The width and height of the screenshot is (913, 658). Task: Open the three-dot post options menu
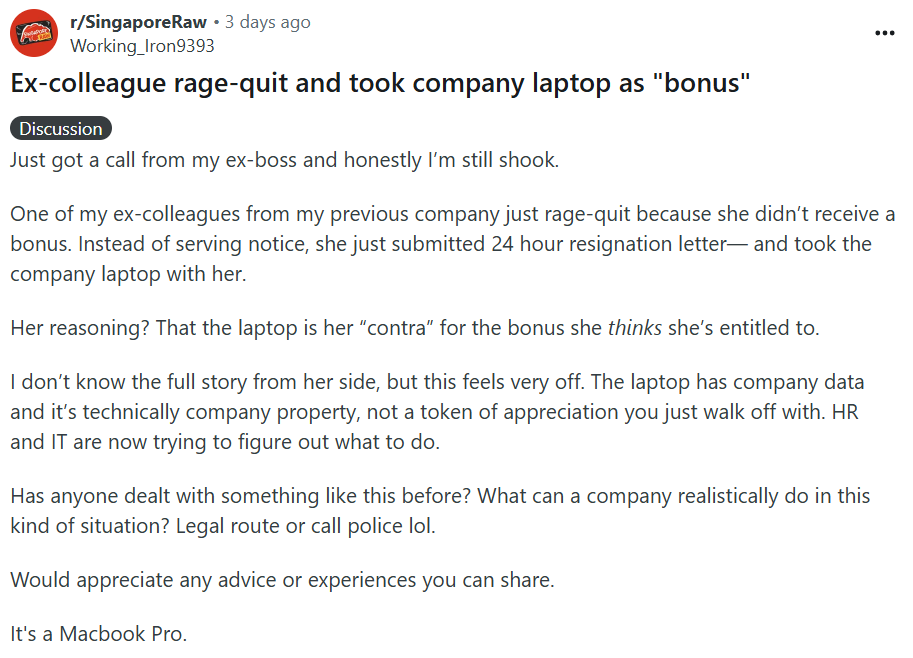coord(884,33)
